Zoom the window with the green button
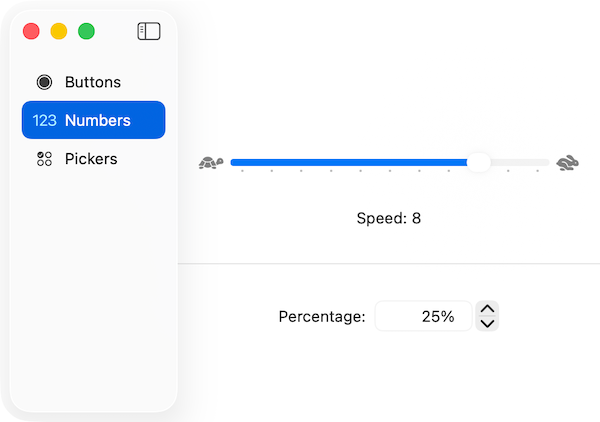 tap(86, 31)
